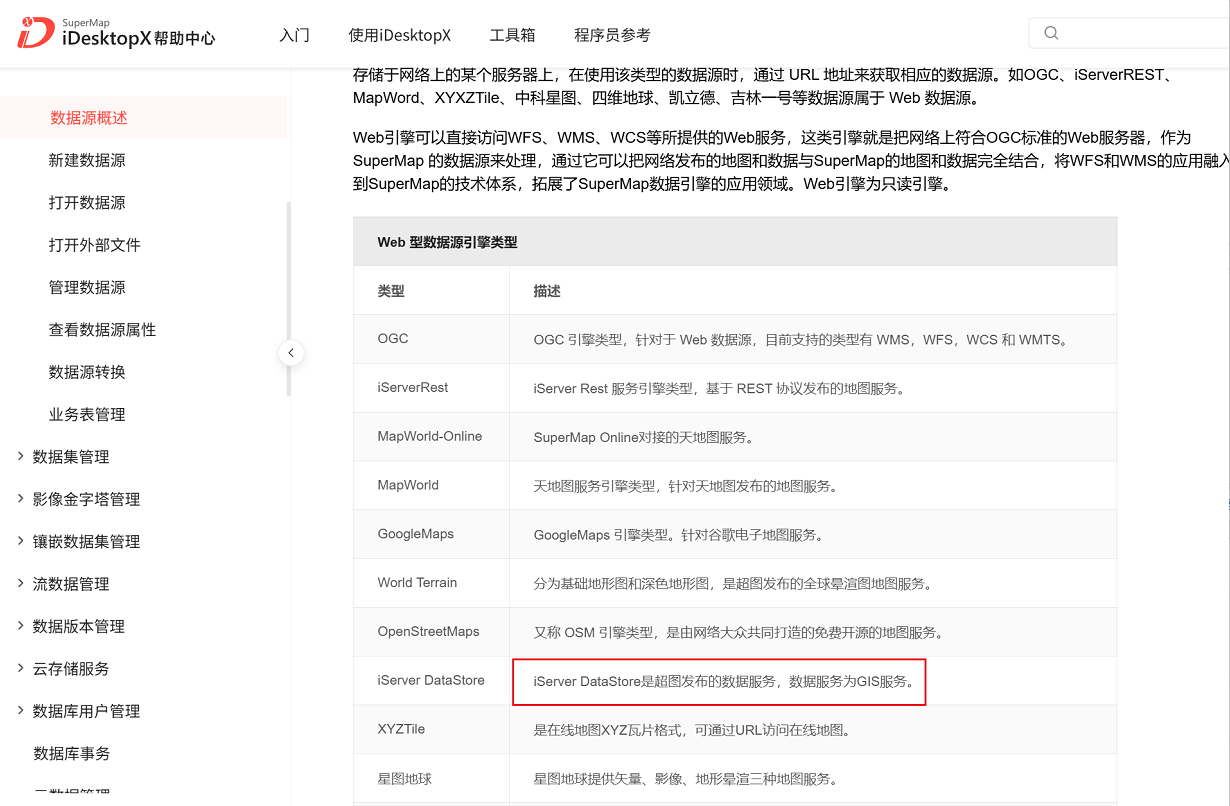Click the MapWorld-Online table cell
The width and height of the screenshot is (1230, 806).
click(x=430, y=436)
